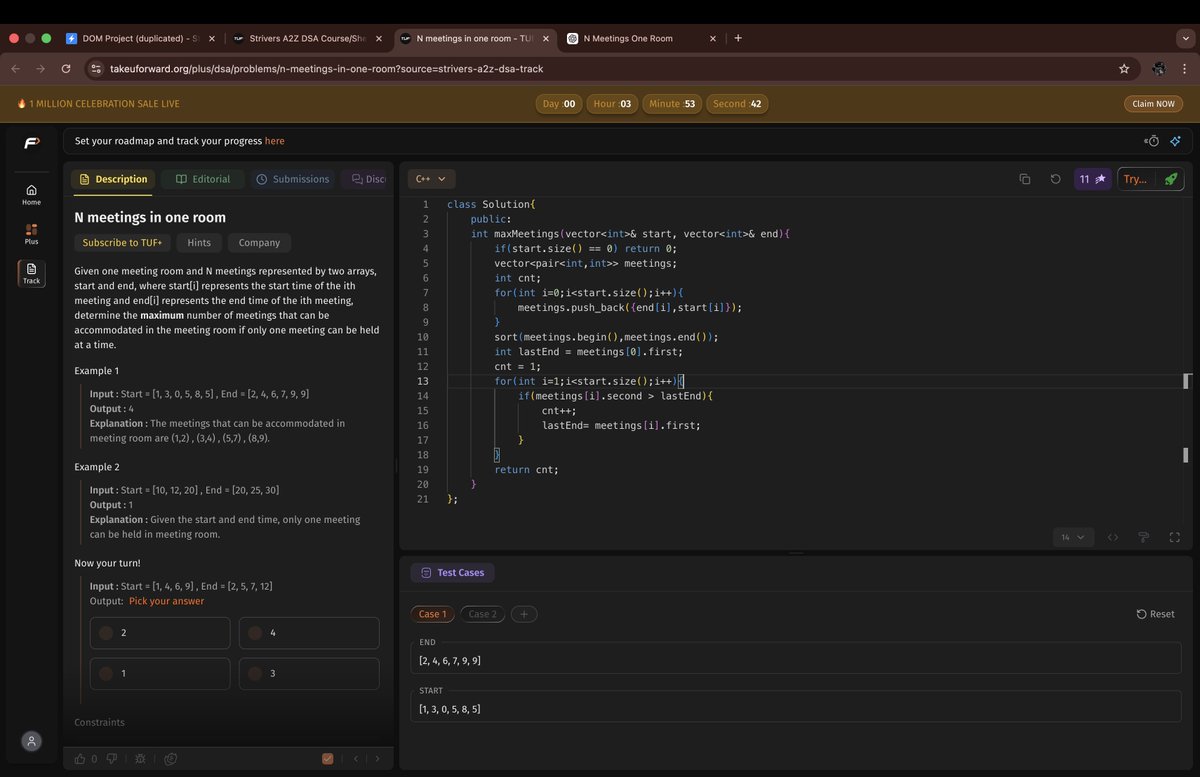This screenshot has width=1200, height=777.
Task: Click the chat bubble icon in description footer
Action: 171,759
